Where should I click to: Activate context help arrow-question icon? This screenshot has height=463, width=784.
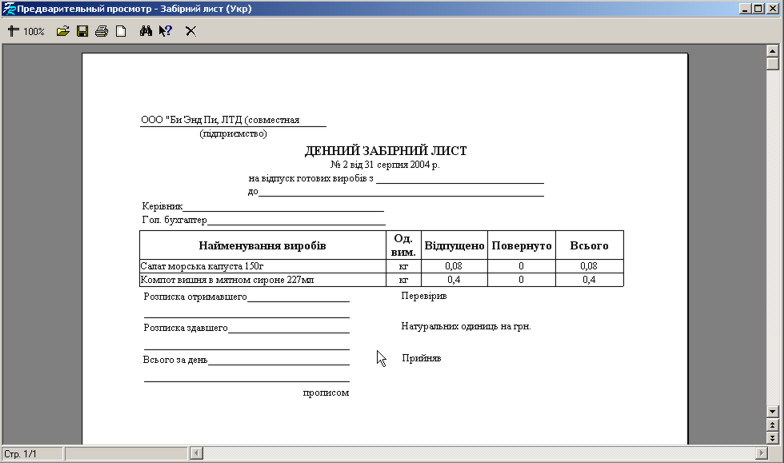[165, 31]
